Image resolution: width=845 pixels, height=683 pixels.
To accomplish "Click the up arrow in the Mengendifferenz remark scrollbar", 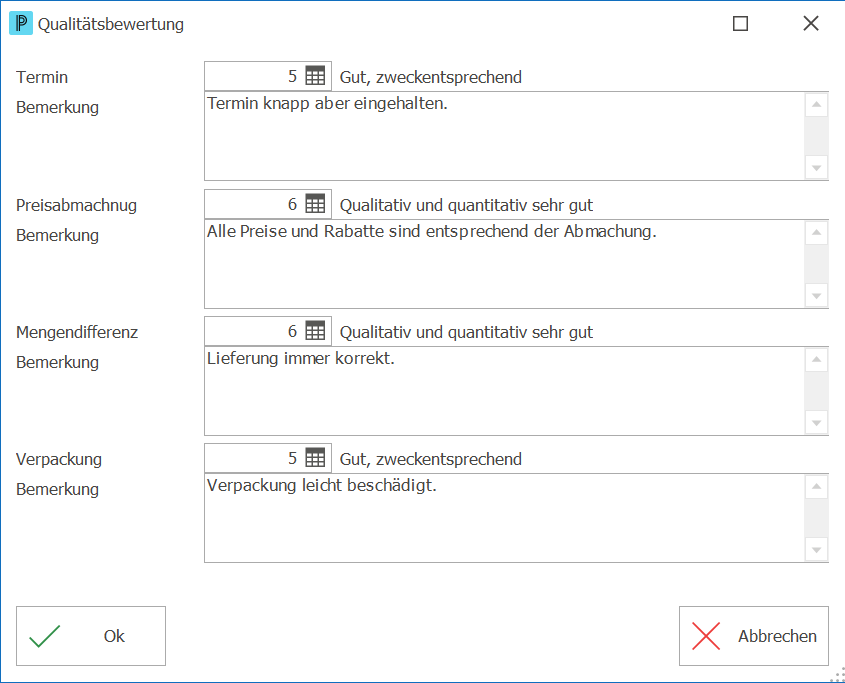I will pyautogui.click(x=816, y=360).
